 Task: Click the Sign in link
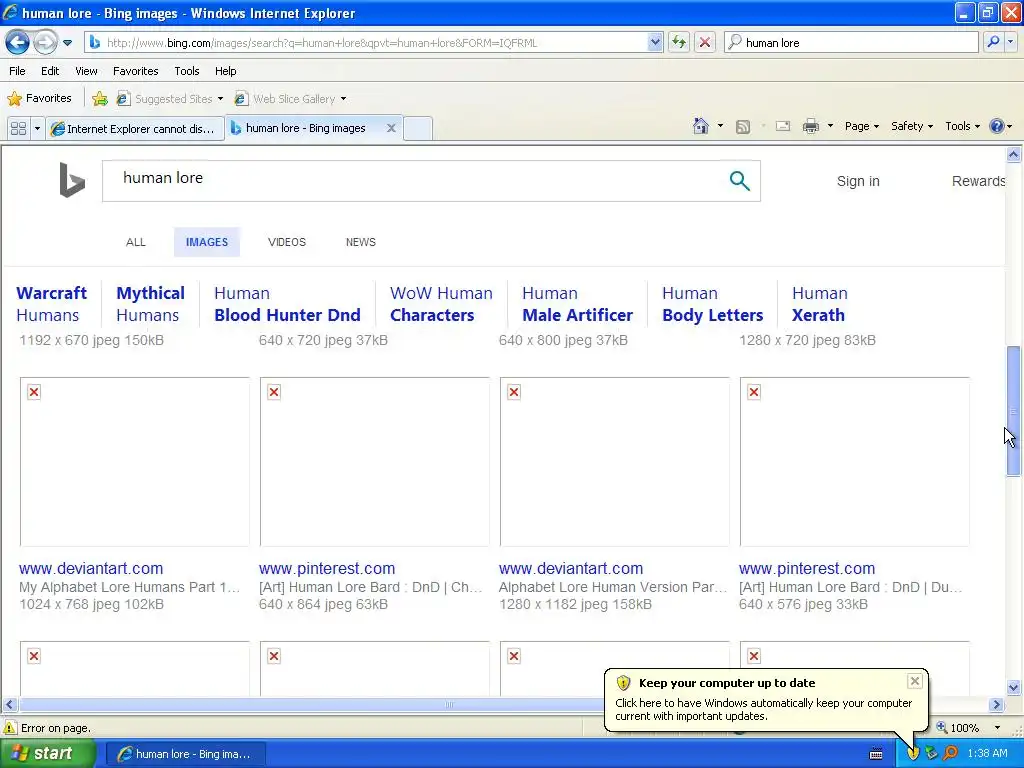(858, 181)
